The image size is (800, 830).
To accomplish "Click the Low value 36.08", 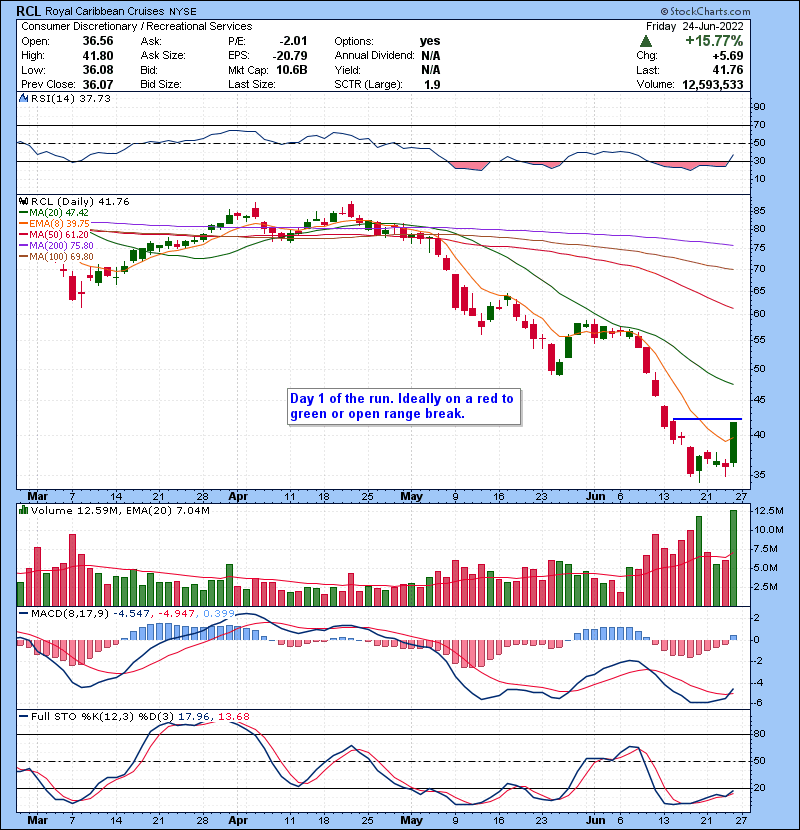I will click(x=97, y=70).
